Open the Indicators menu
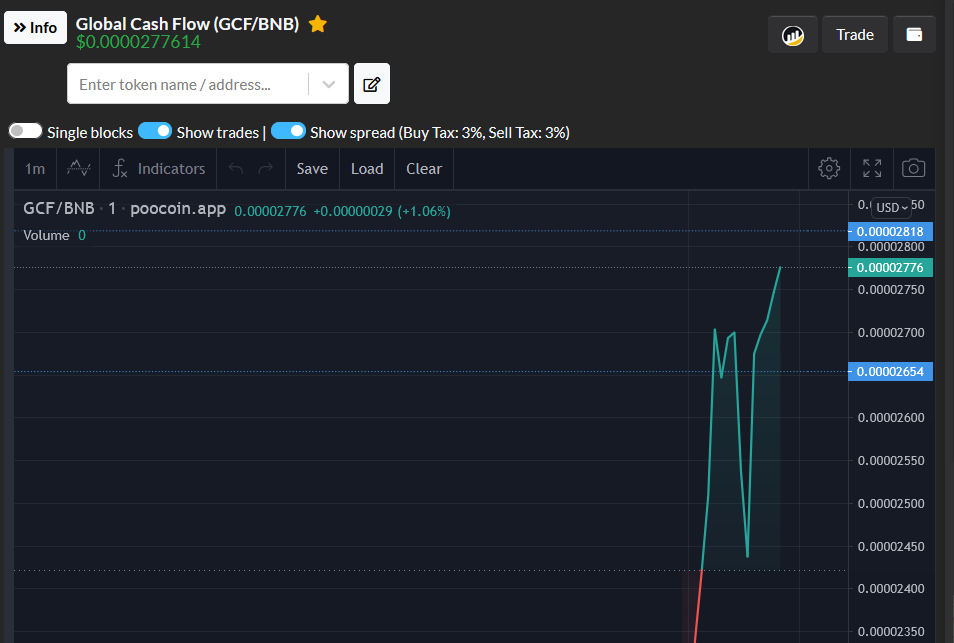 point(159,169)
